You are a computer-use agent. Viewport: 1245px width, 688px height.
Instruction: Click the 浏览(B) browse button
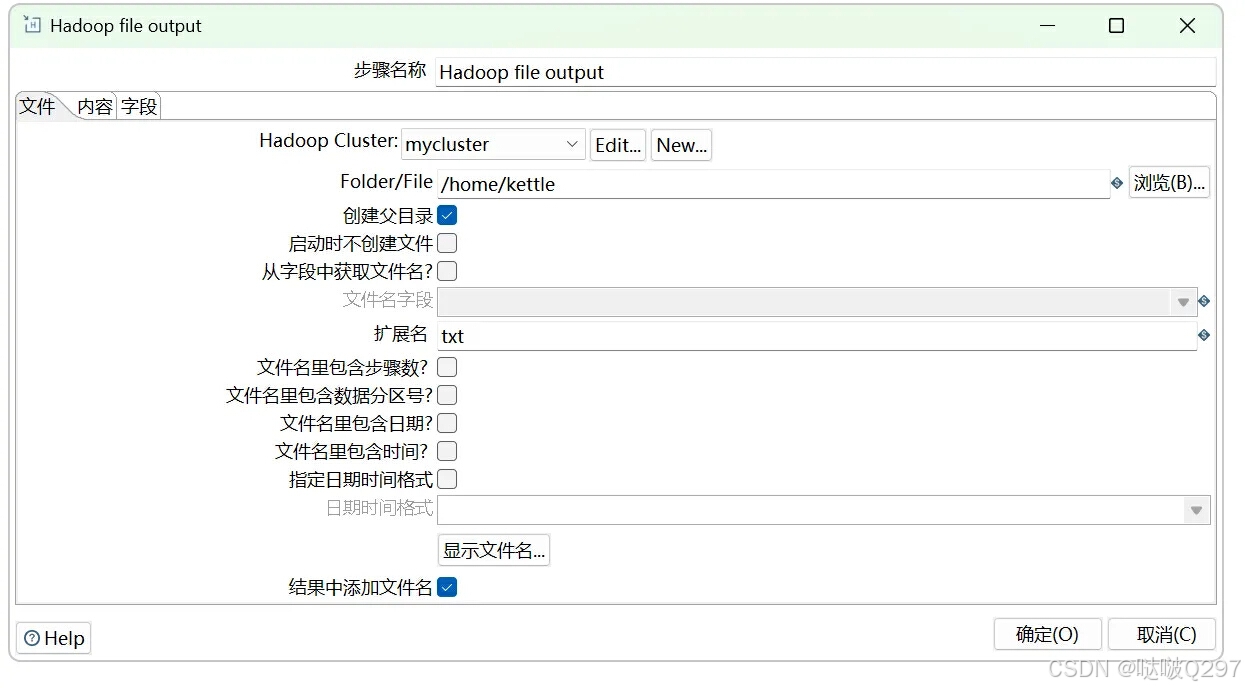point(1169,182)
